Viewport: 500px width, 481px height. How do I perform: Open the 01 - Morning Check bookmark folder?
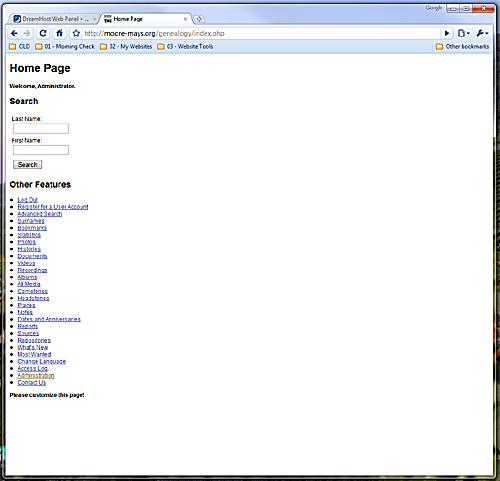(x=65, y=46)
